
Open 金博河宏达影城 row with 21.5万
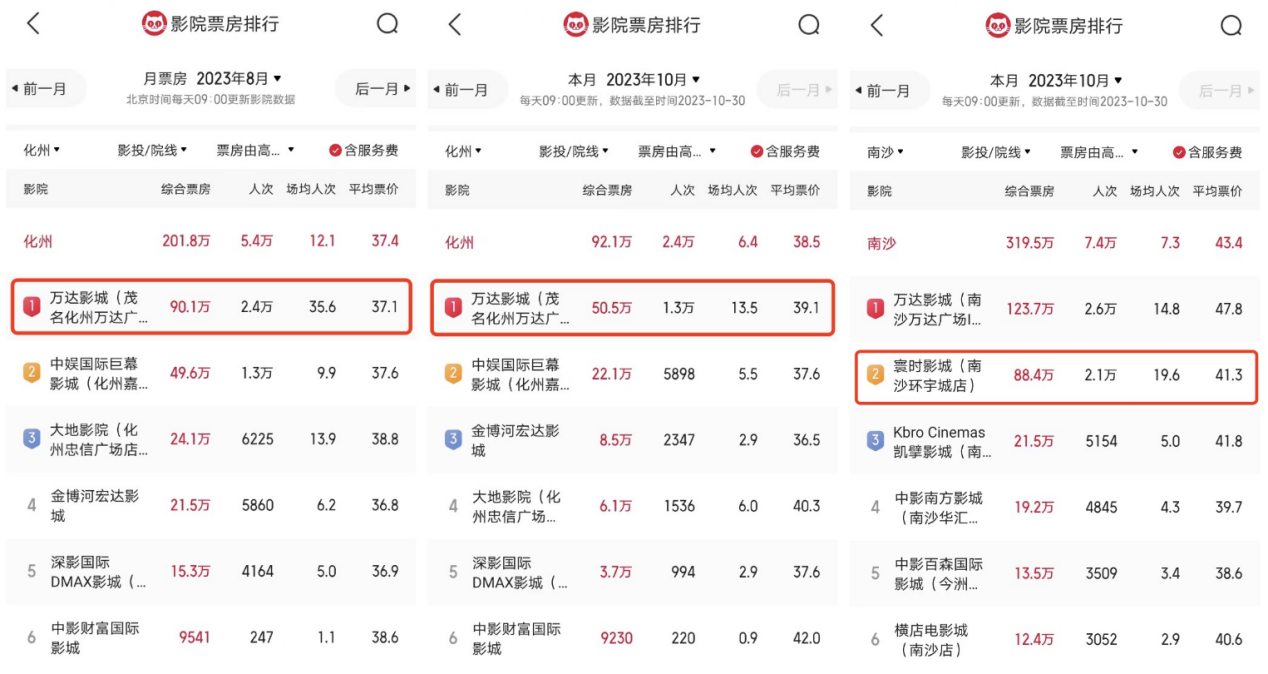(211, 506)
